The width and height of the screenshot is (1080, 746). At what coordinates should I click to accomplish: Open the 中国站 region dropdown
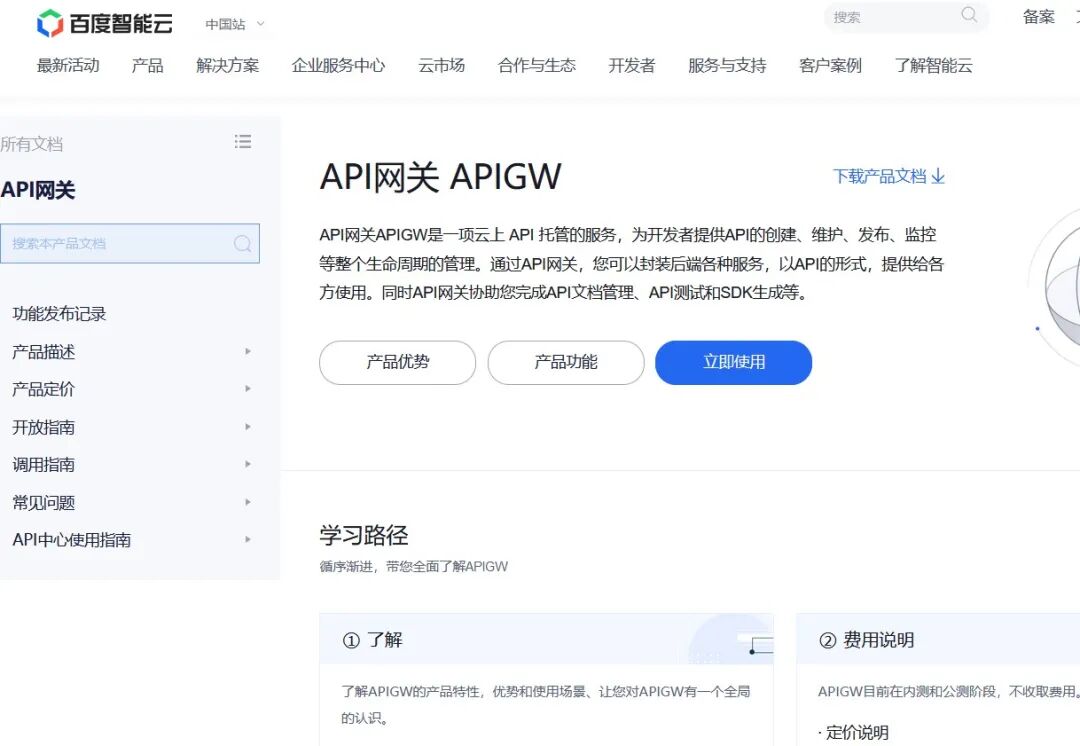point(232,23)
